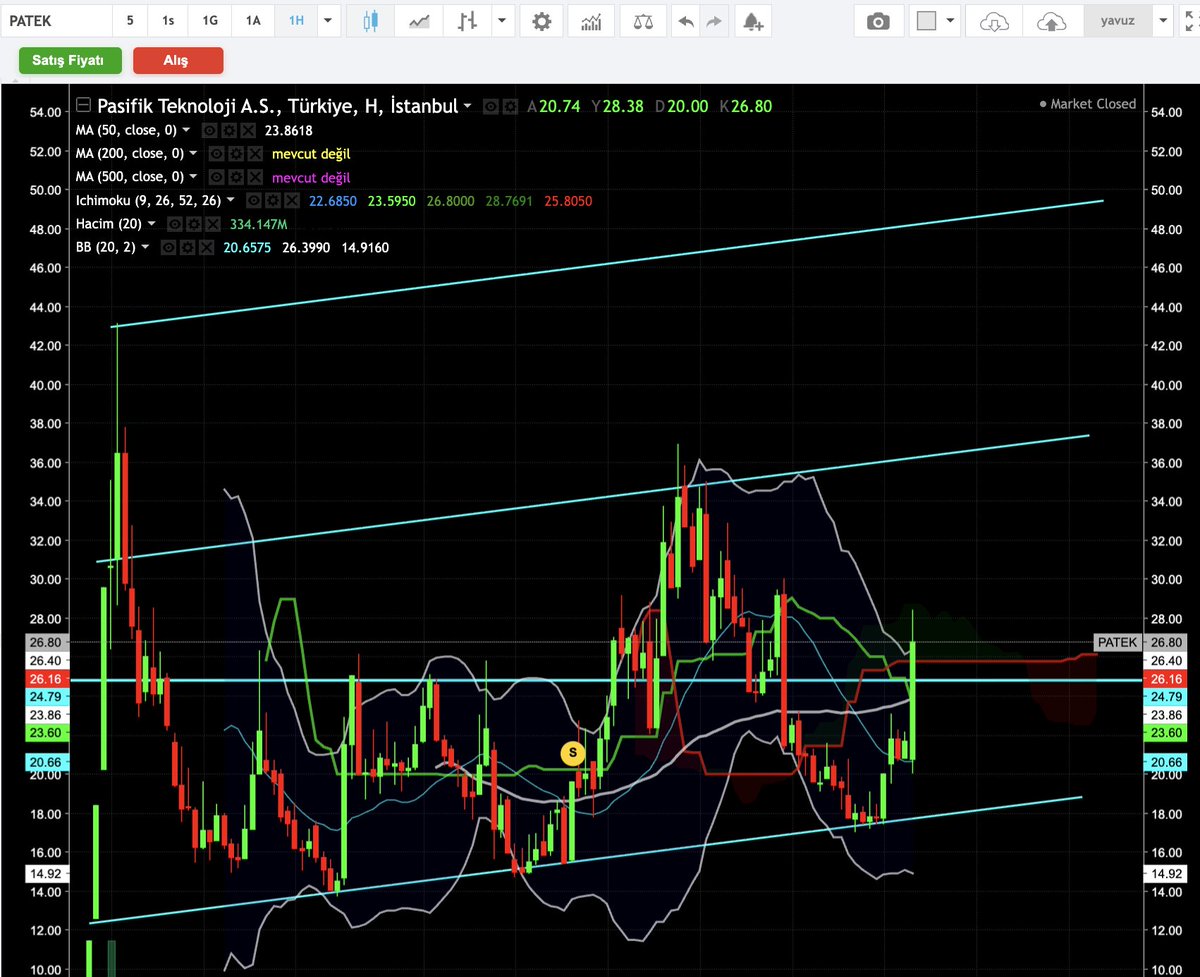Hide the MA (200, close, 0) line

pyautogui.click(x=216, y=154)
